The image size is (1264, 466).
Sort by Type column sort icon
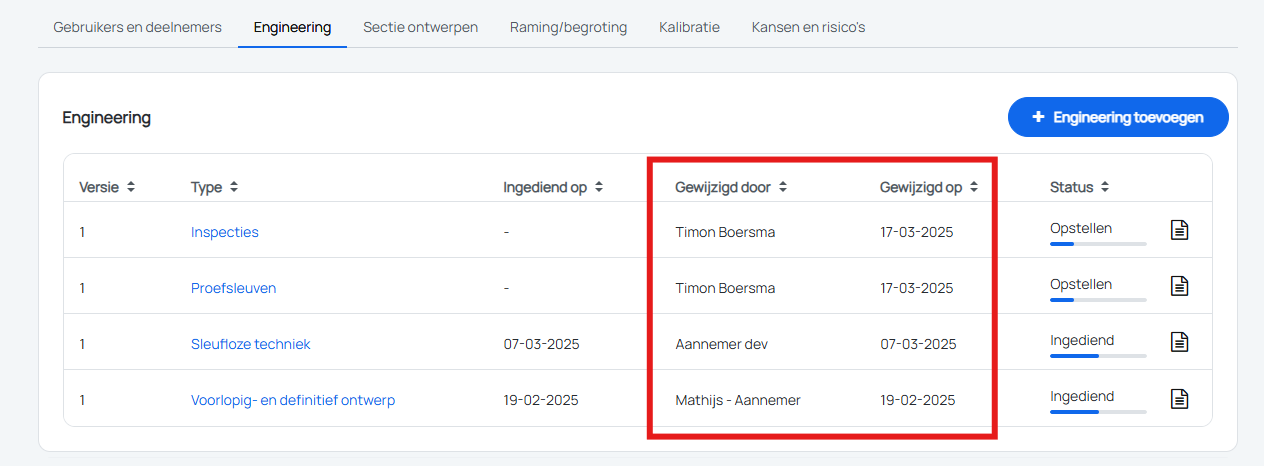[x=234, y=187]
